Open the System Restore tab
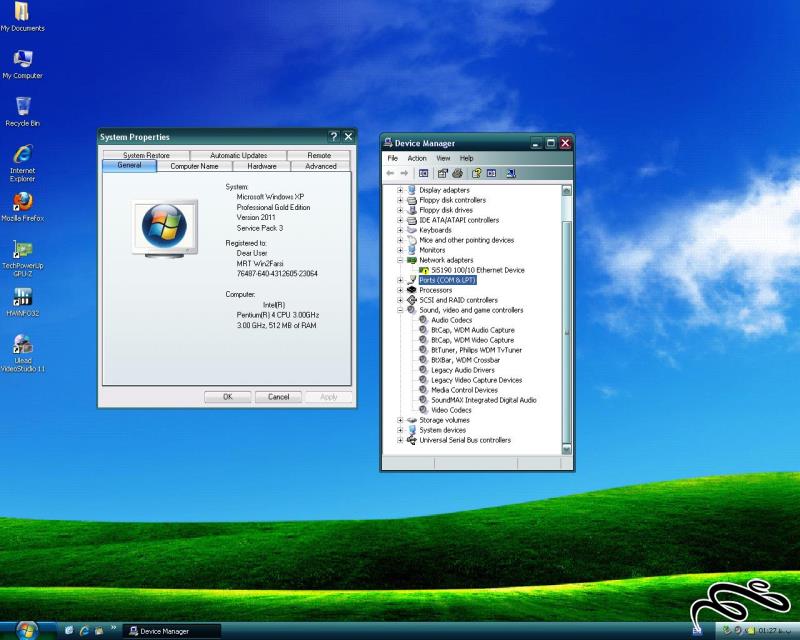 pos(146,155)
